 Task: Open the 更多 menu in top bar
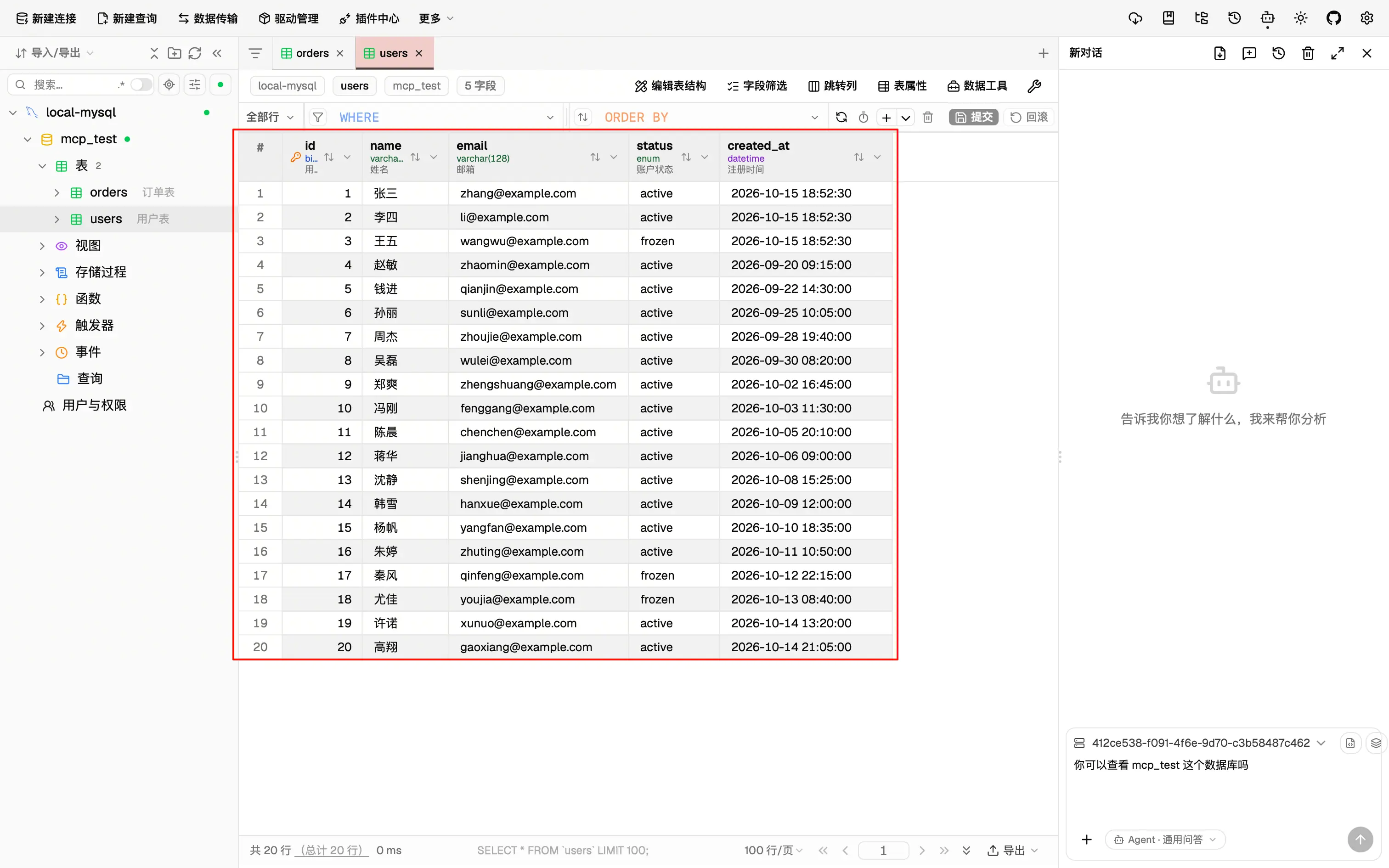coord(435,18)
